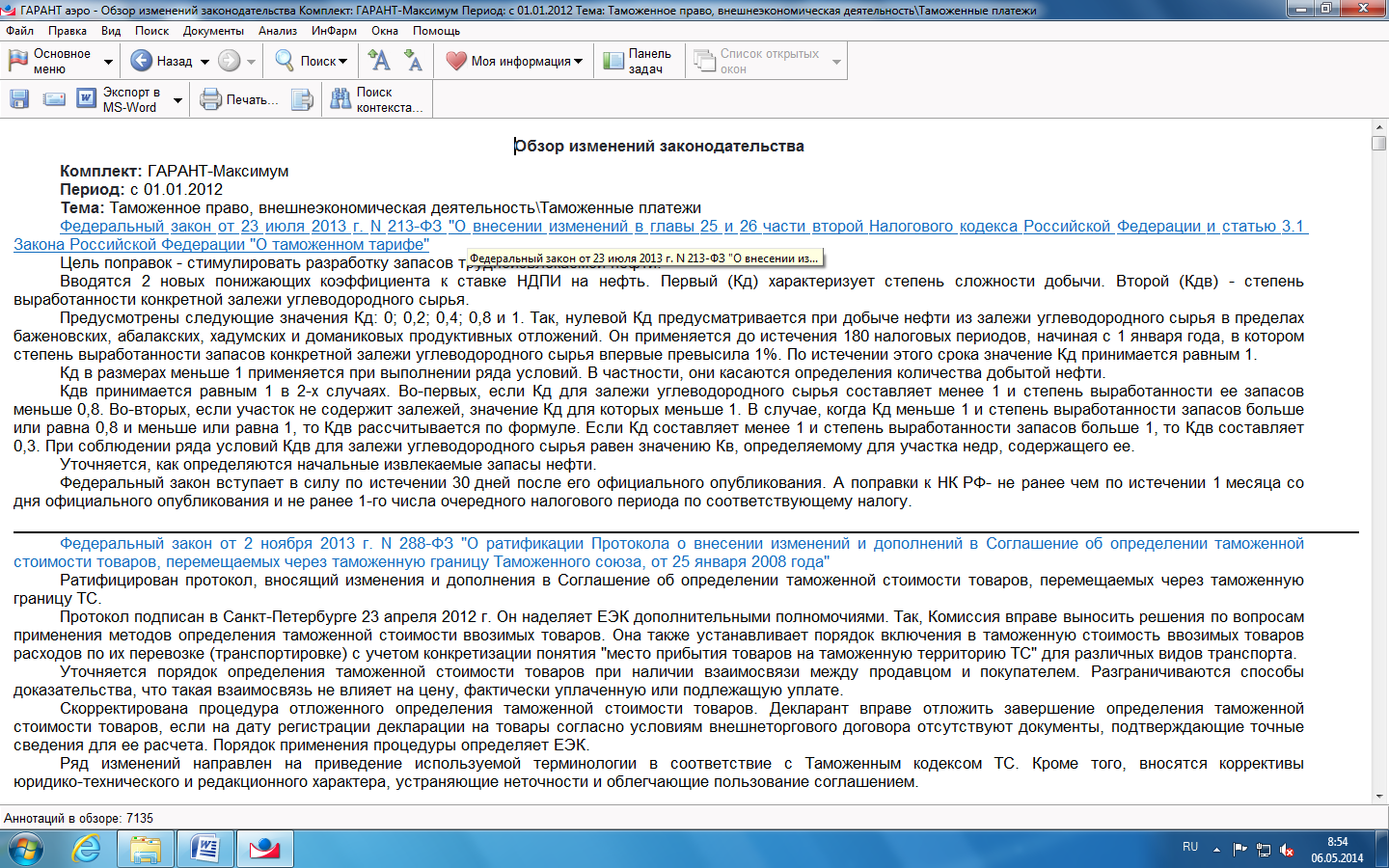Click the line Период: с 01.01.2012
This screenshot has height=868, width=1389.
[141, 190]
